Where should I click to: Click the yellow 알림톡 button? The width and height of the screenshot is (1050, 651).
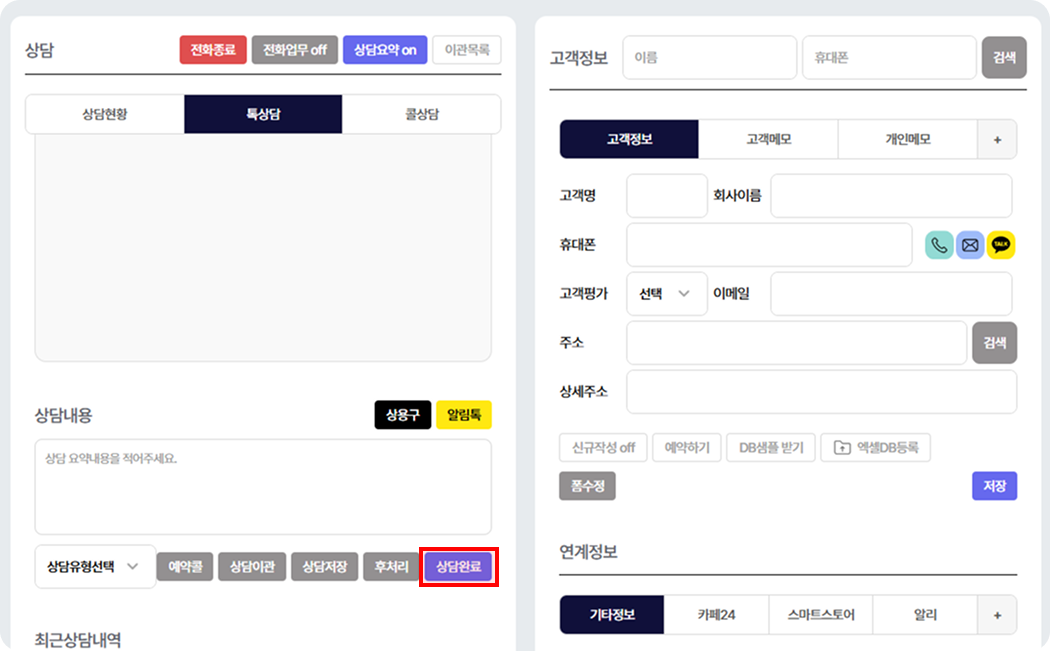(x=464, y=415)
